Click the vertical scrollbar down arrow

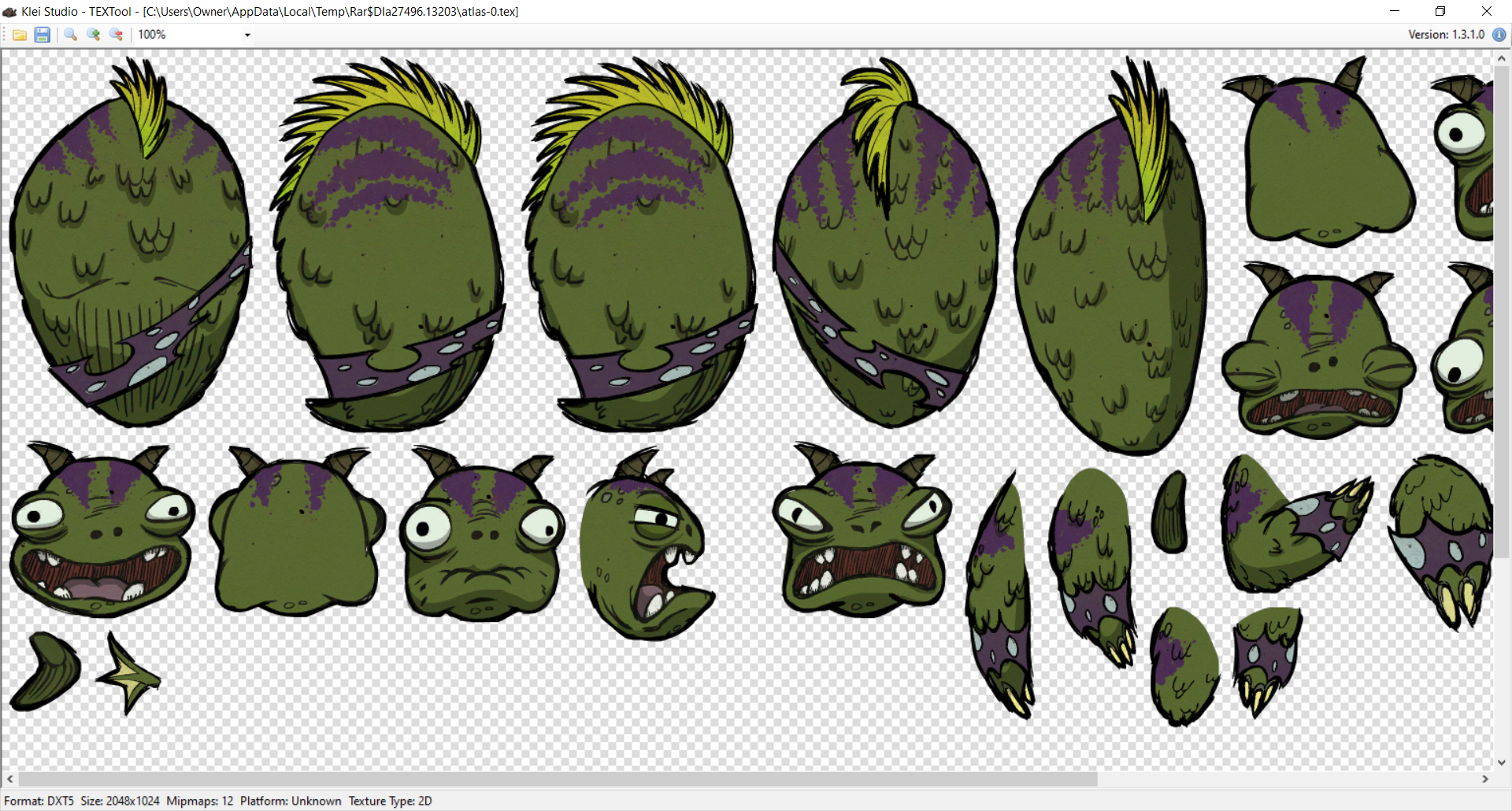[x=1502, y=762]
